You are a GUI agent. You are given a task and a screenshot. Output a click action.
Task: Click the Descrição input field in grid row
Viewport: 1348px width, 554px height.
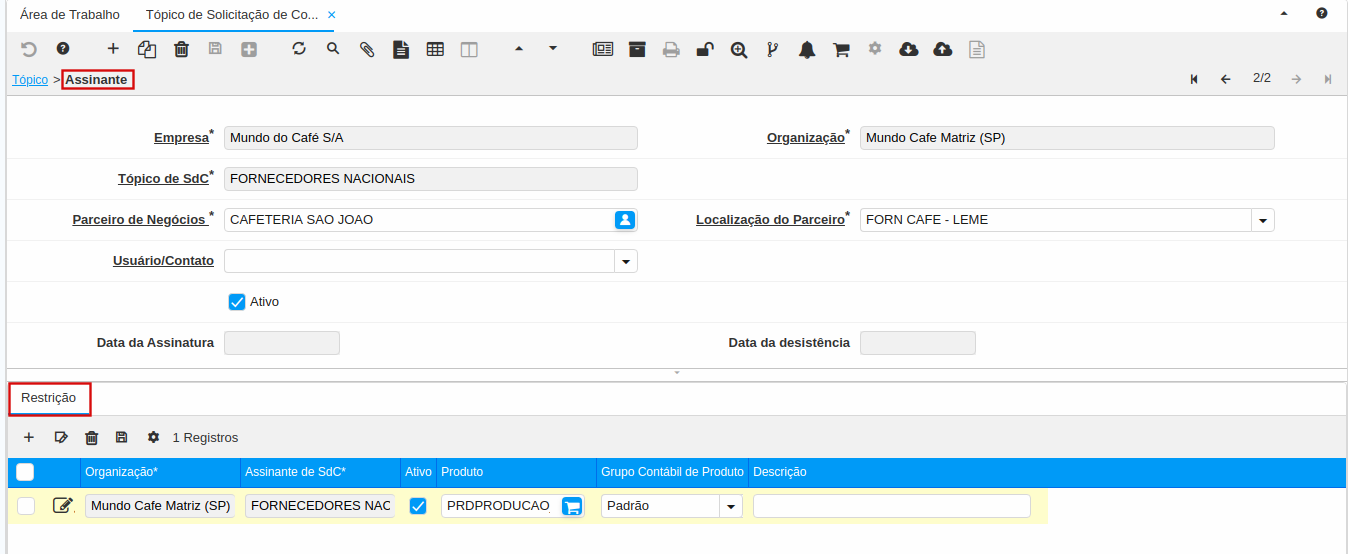[x=890, y=506]
